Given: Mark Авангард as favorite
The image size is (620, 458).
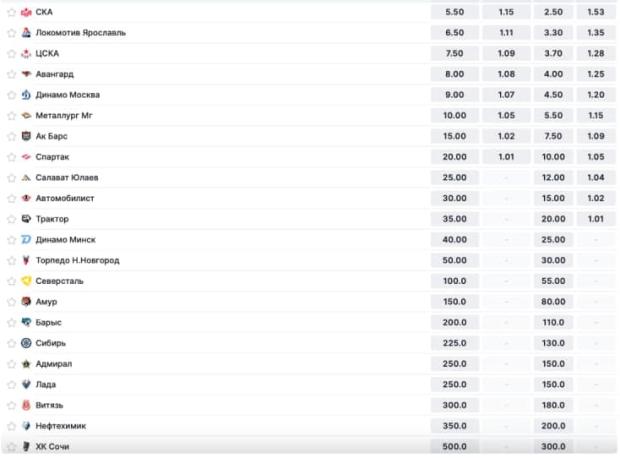Looking at the screenshot, I should (x=11, y=74).
